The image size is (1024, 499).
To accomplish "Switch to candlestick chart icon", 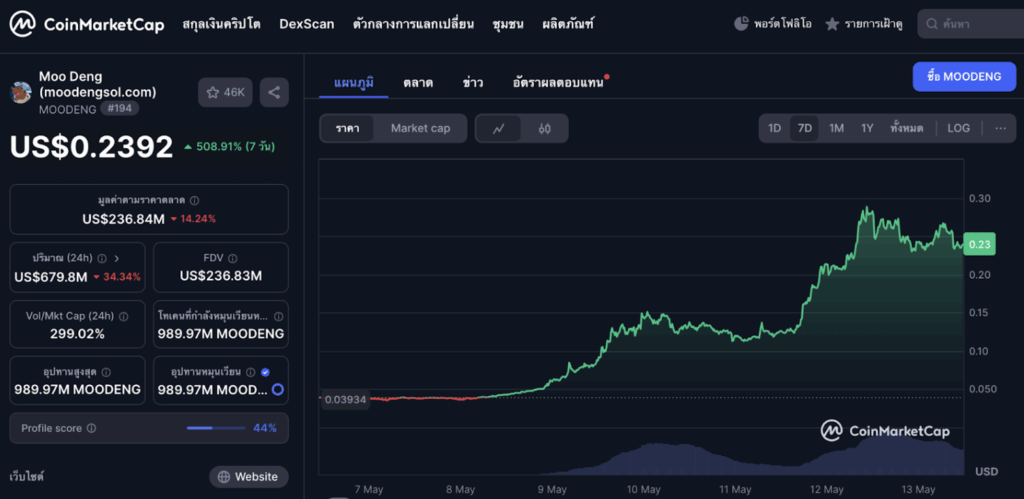I will point(545,128).
